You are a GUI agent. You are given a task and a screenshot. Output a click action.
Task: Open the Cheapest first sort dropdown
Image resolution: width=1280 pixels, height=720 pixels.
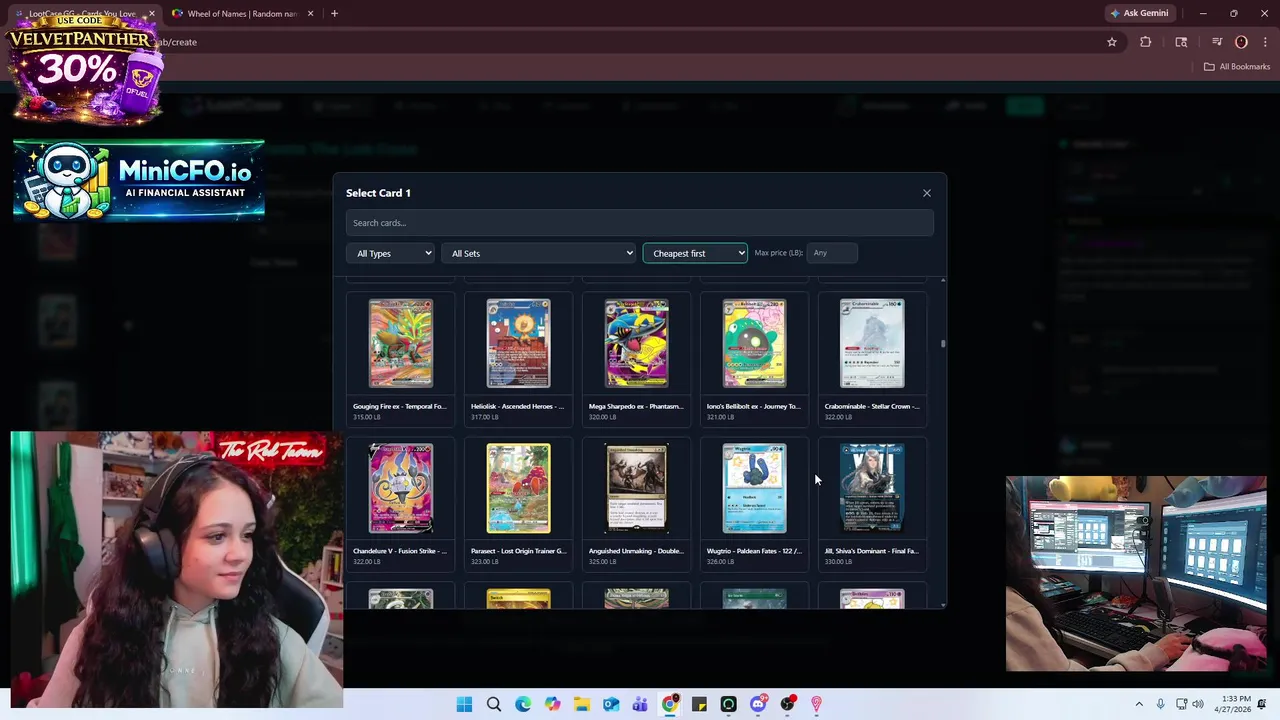click(695, 253)
